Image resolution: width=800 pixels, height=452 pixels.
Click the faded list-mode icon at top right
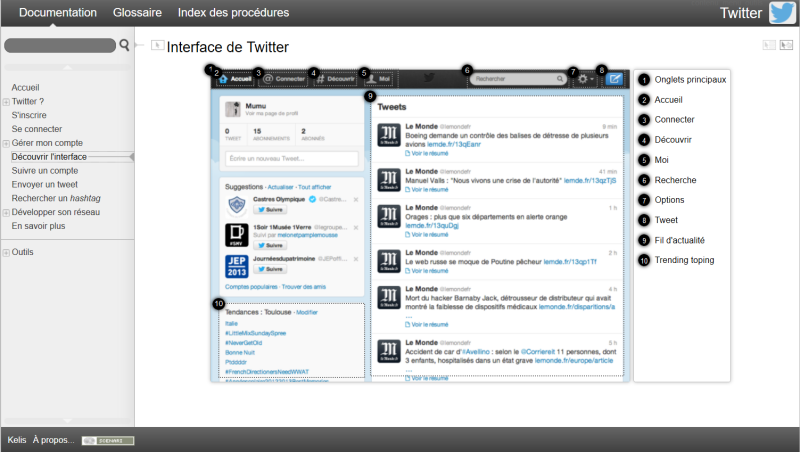click(x=769, y=45)
